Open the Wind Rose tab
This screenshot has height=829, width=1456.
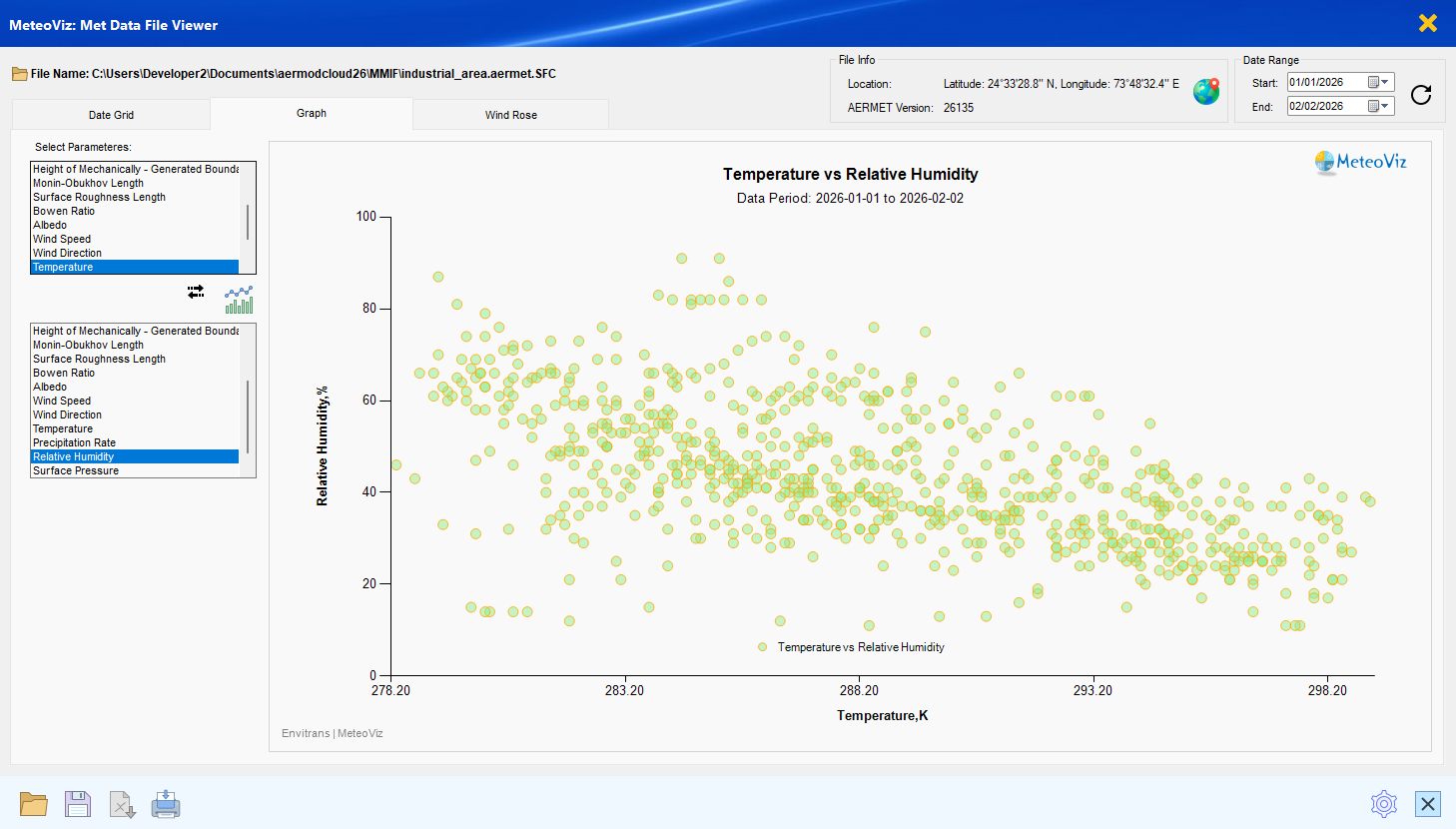pyautogui.click(x=511, y=115)
